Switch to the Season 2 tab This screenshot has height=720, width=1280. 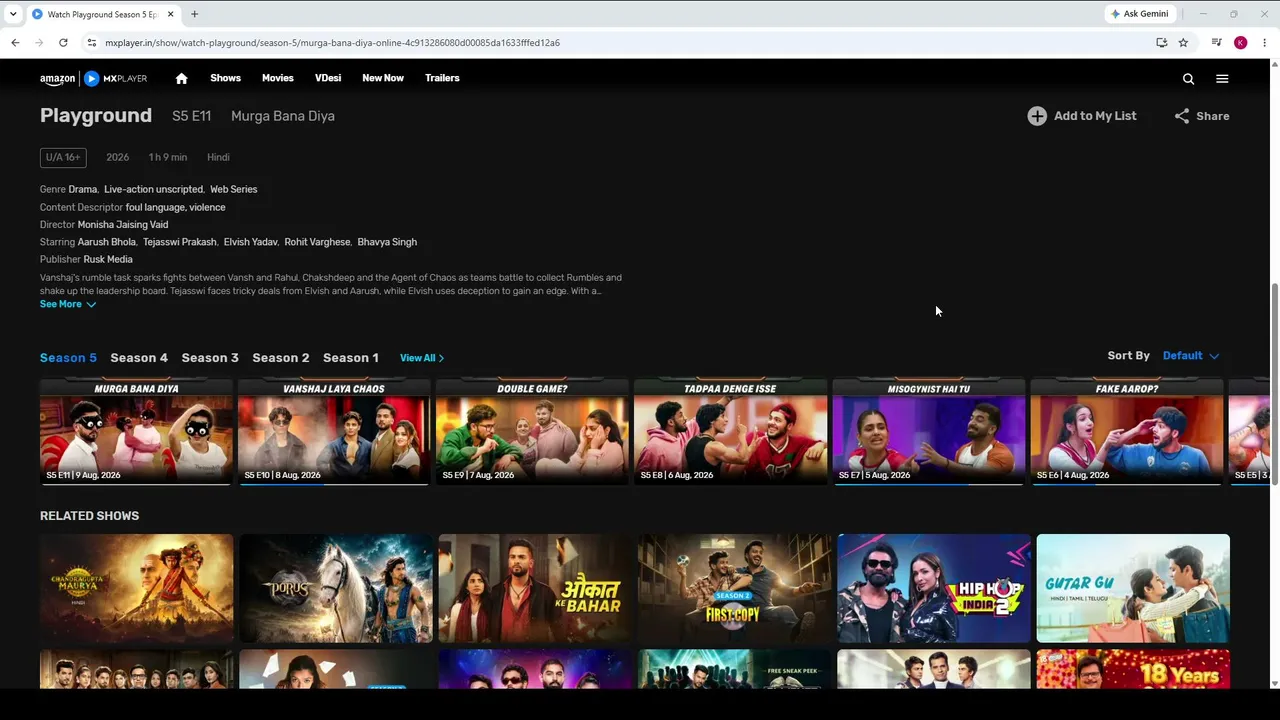(281, 358)
